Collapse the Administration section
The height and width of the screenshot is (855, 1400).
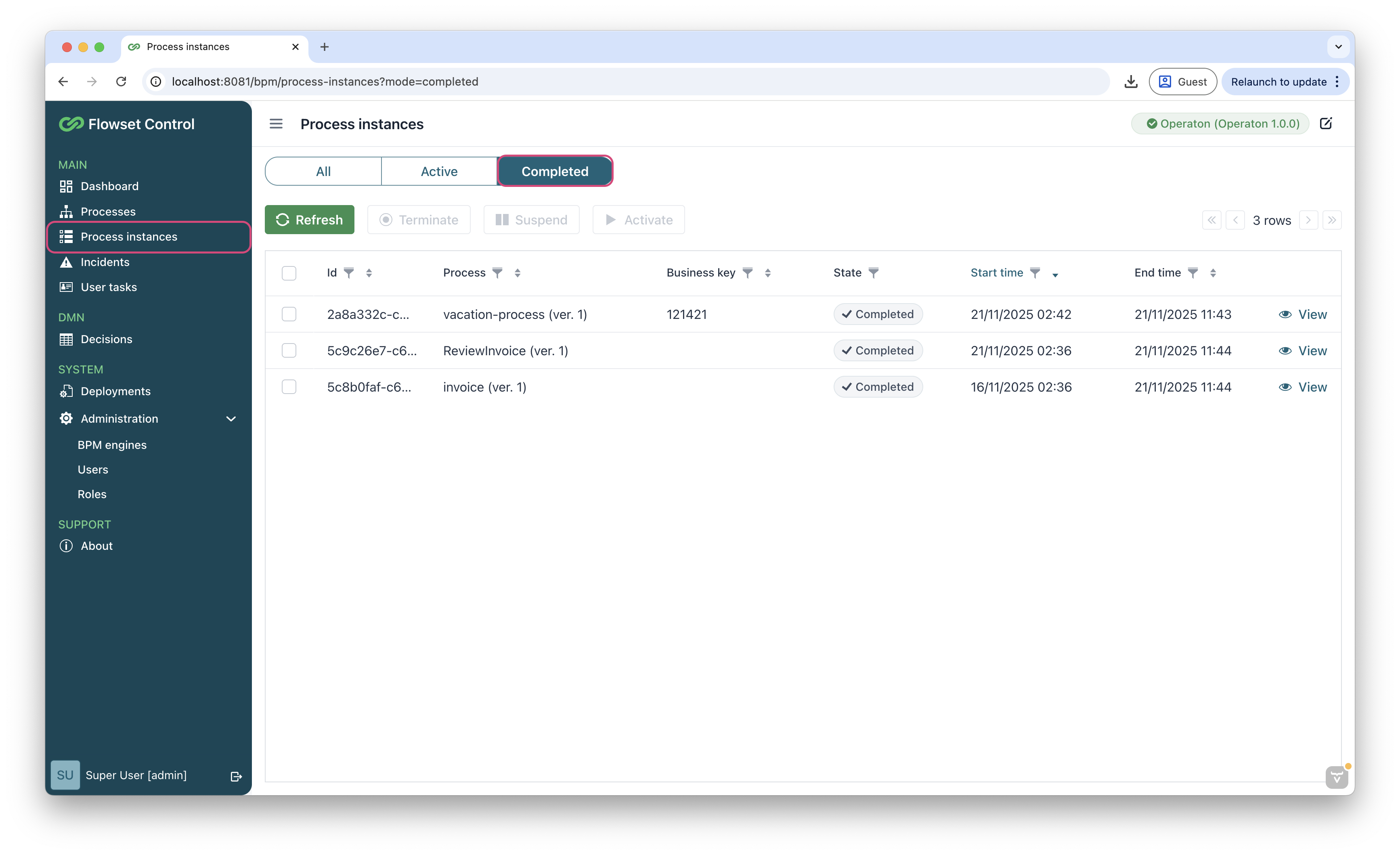click(x=231, y=419)
